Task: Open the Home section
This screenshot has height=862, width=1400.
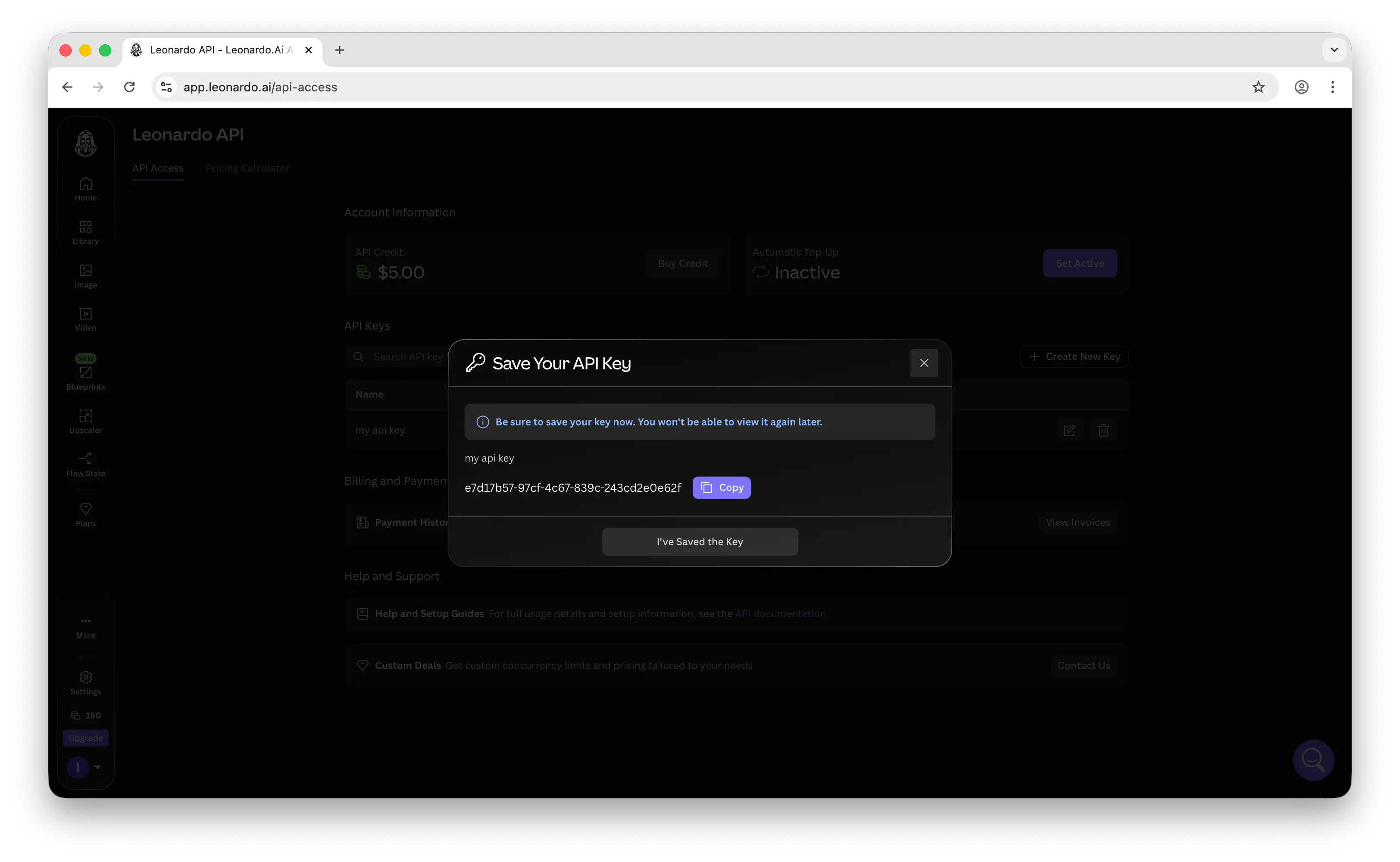Action: click(85, 189)
